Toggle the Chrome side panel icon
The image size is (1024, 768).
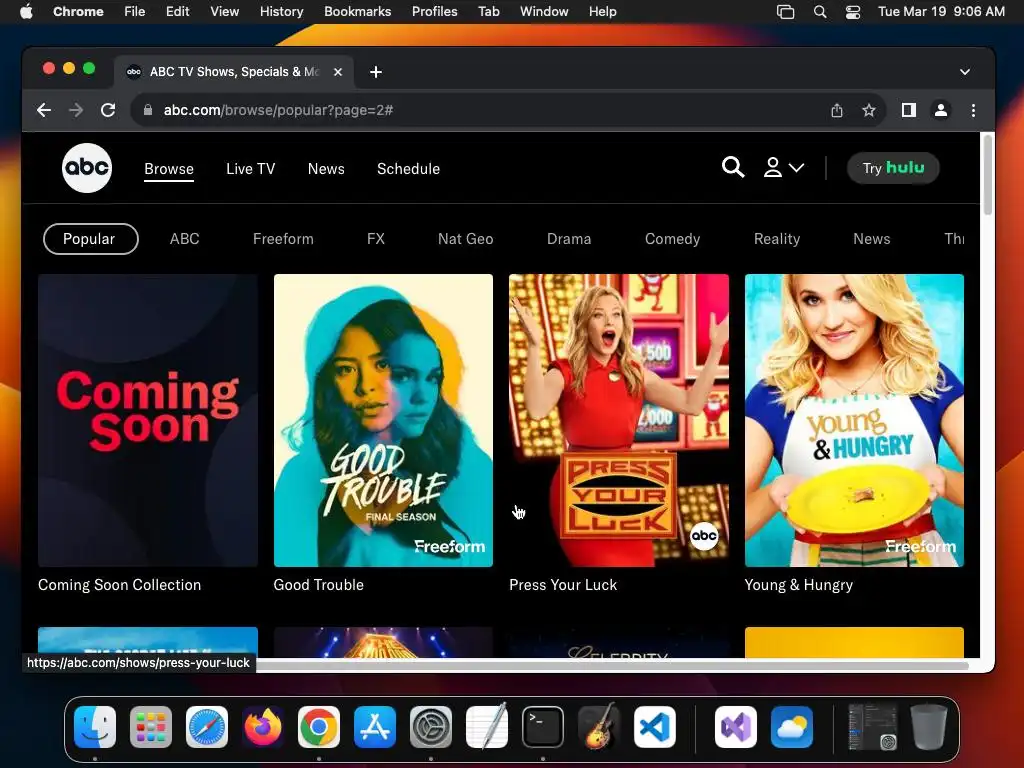click(908, 110)
